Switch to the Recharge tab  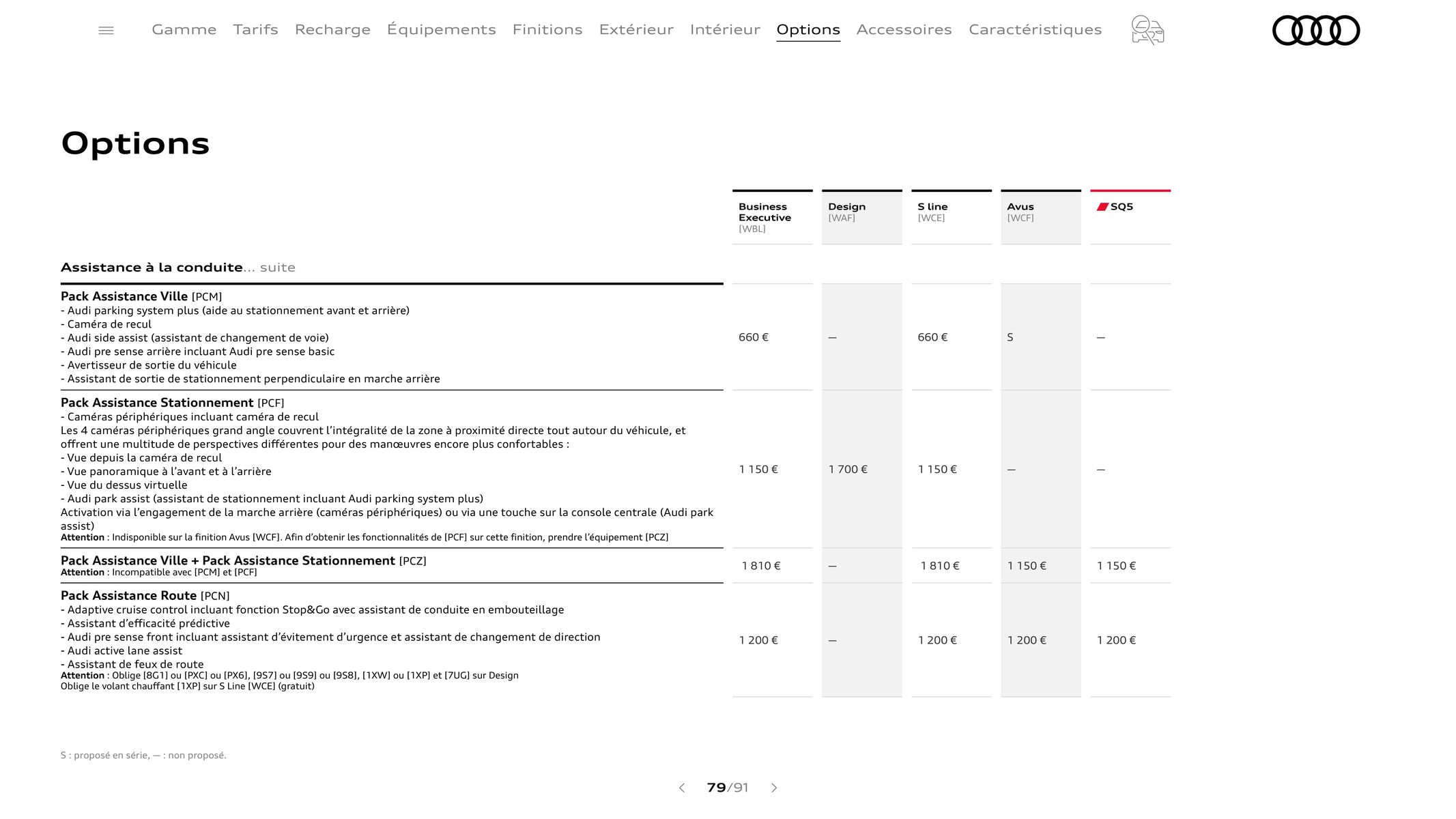click(x=332, y=29)
